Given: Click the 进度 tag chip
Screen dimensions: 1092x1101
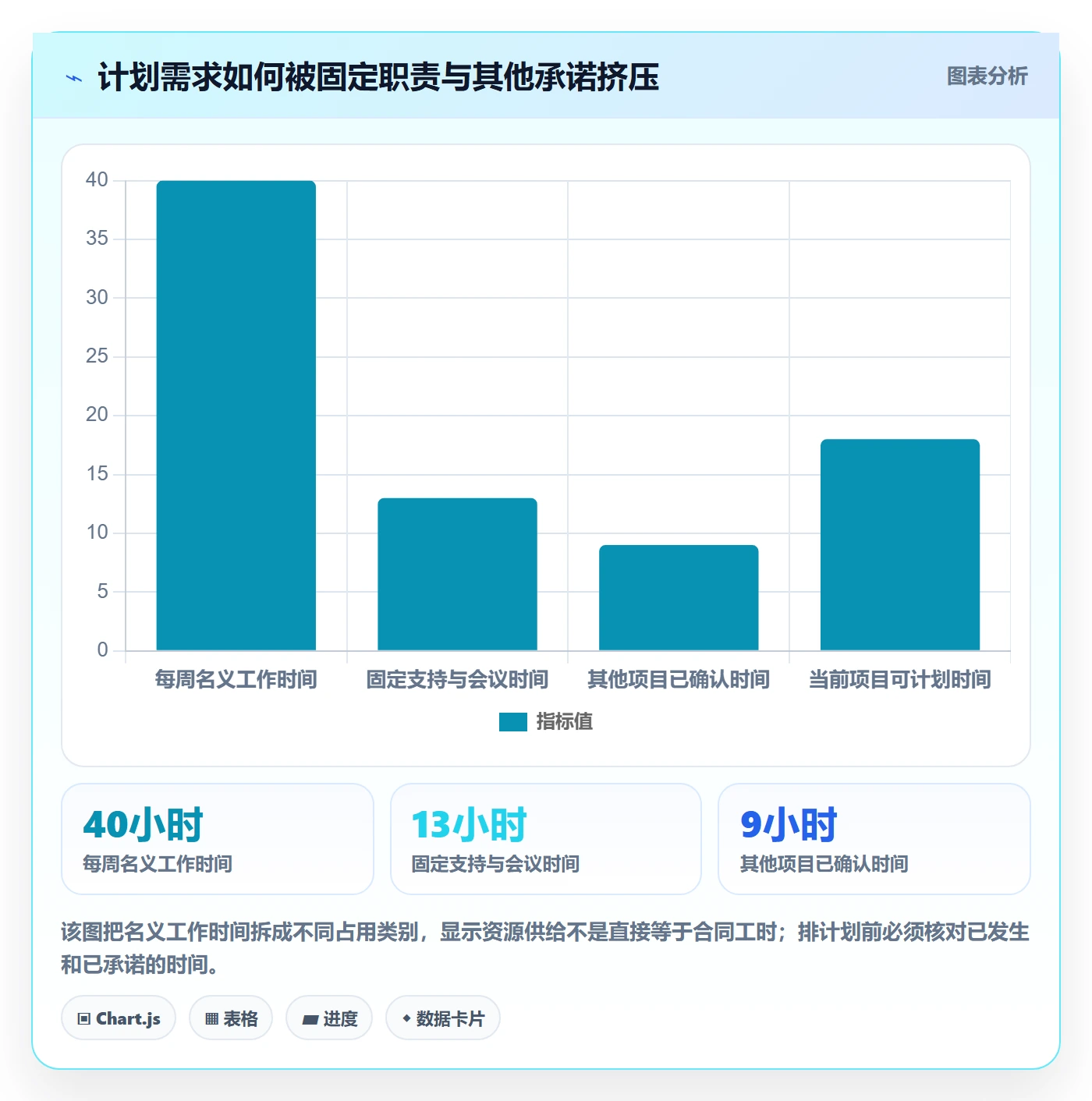Looking at the screenshot, I should (x=329, y=1018).
